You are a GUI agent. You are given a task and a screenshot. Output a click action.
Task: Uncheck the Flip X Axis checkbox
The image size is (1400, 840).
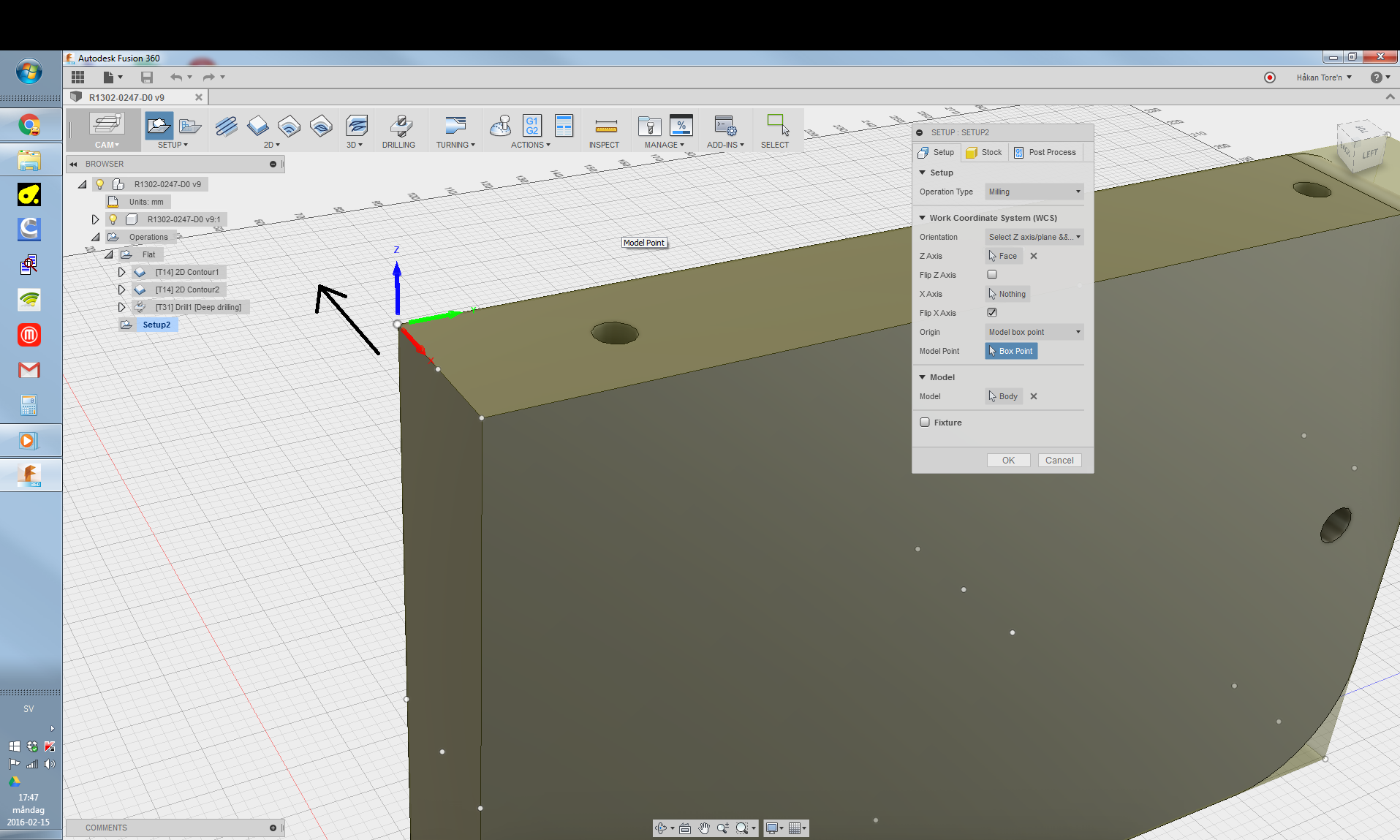point(992,313)
